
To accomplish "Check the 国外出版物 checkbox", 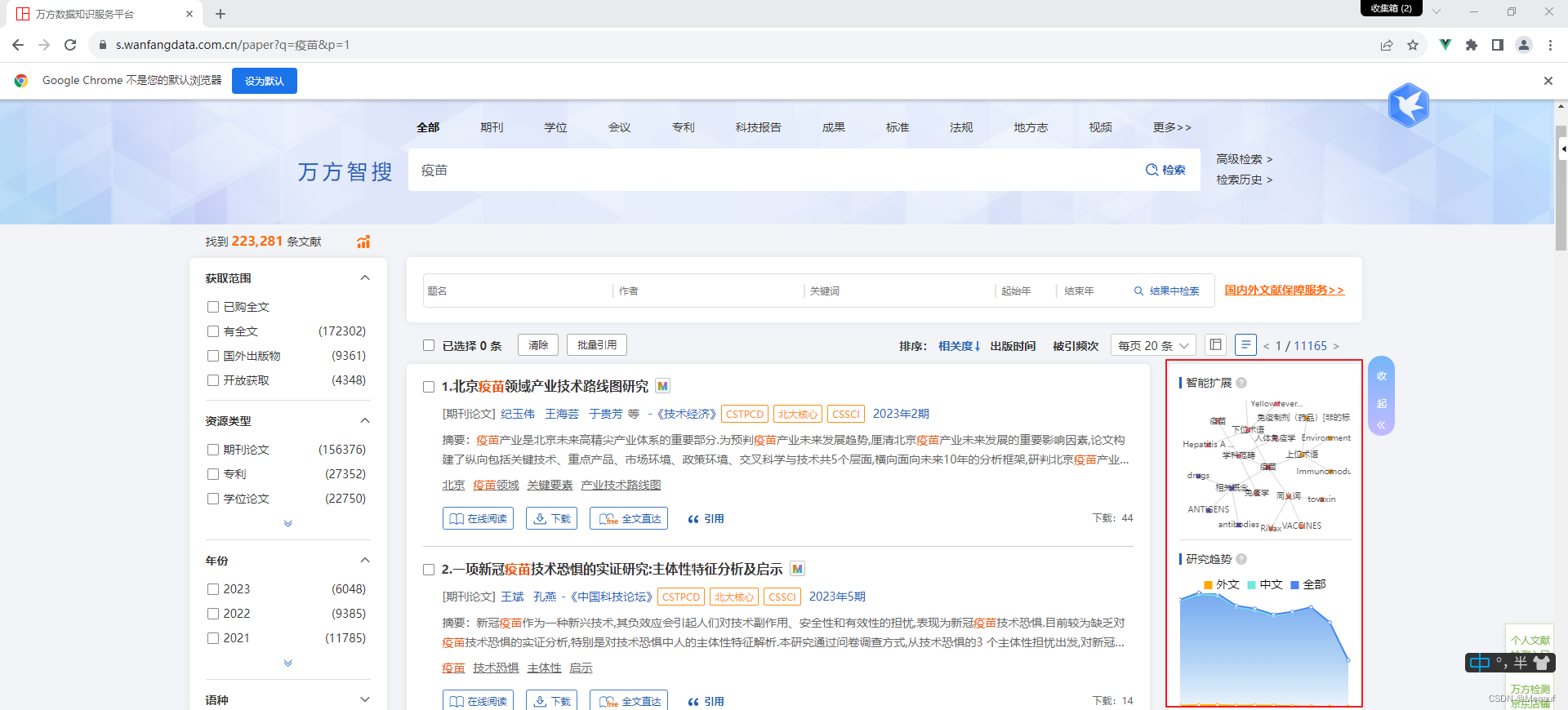I will coord(213,356).
